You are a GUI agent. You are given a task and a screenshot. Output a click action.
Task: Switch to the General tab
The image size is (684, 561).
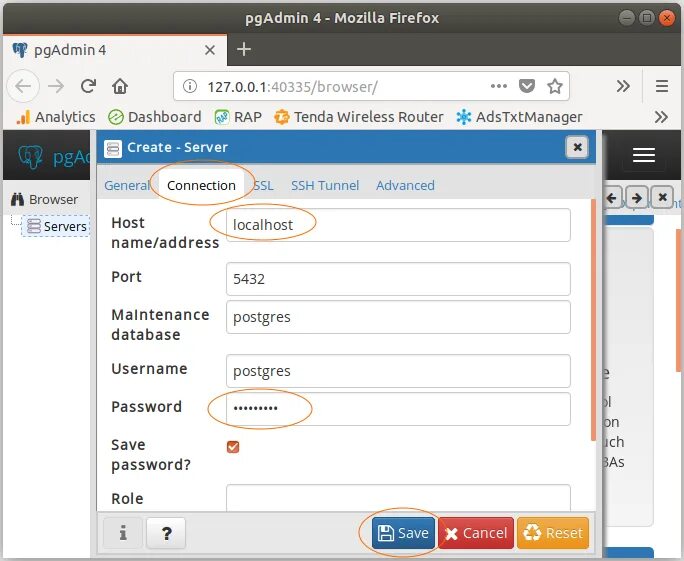pyautogui.click(x=127, y=185)
